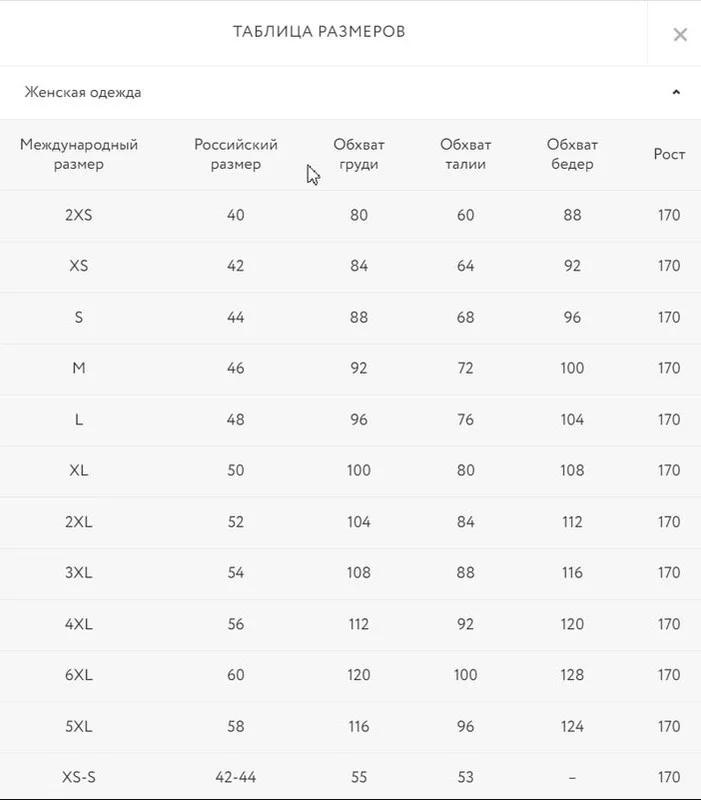Click the Рост column header
701x800 pixels.
(x=669, y=154)
